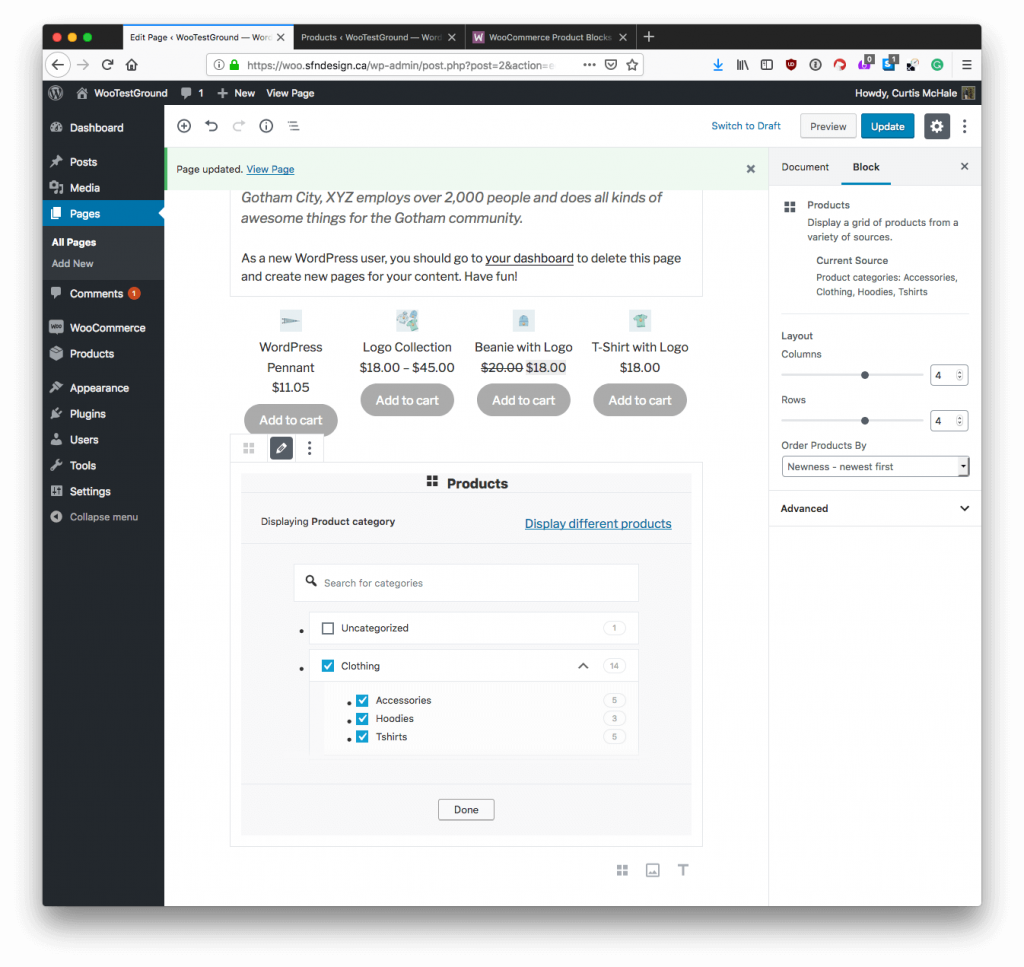
Task: Open a new browser tab
Action: (x=648, y=37)
